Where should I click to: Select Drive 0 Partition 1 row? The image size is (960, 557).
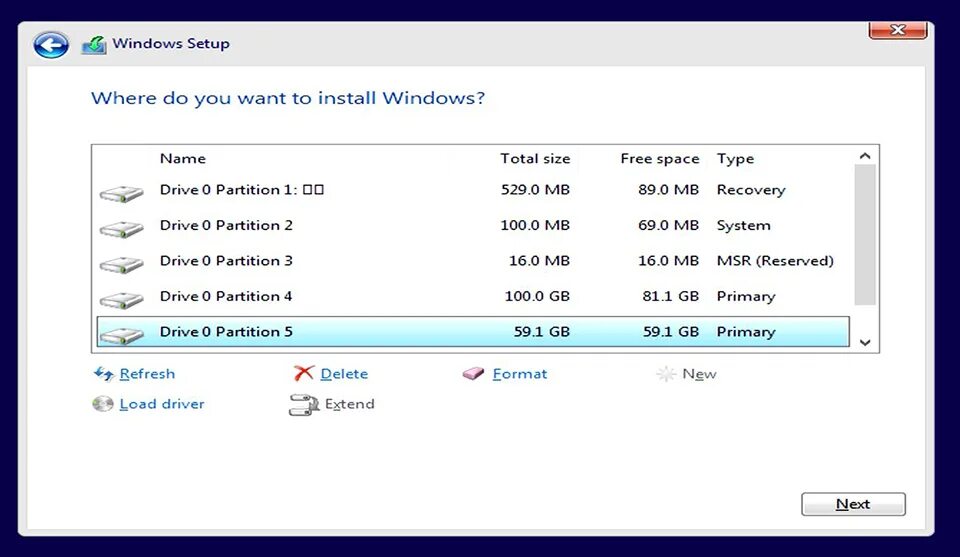[x=473, y=190]
